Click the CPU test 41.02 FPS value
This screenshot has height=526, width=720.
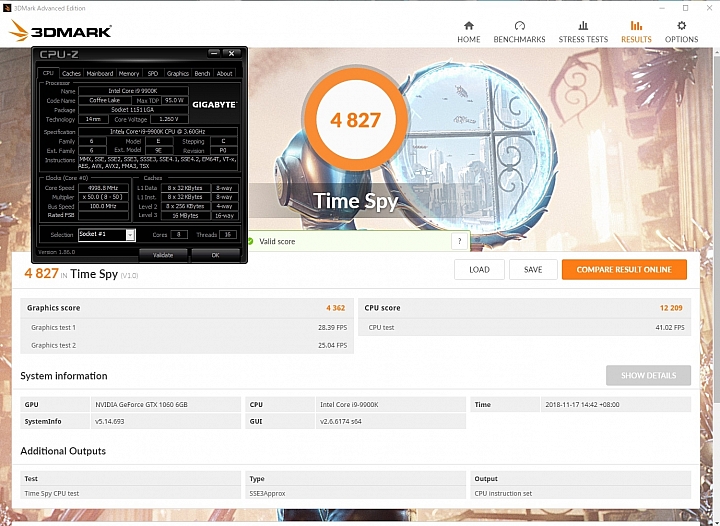tap(669, 327)
